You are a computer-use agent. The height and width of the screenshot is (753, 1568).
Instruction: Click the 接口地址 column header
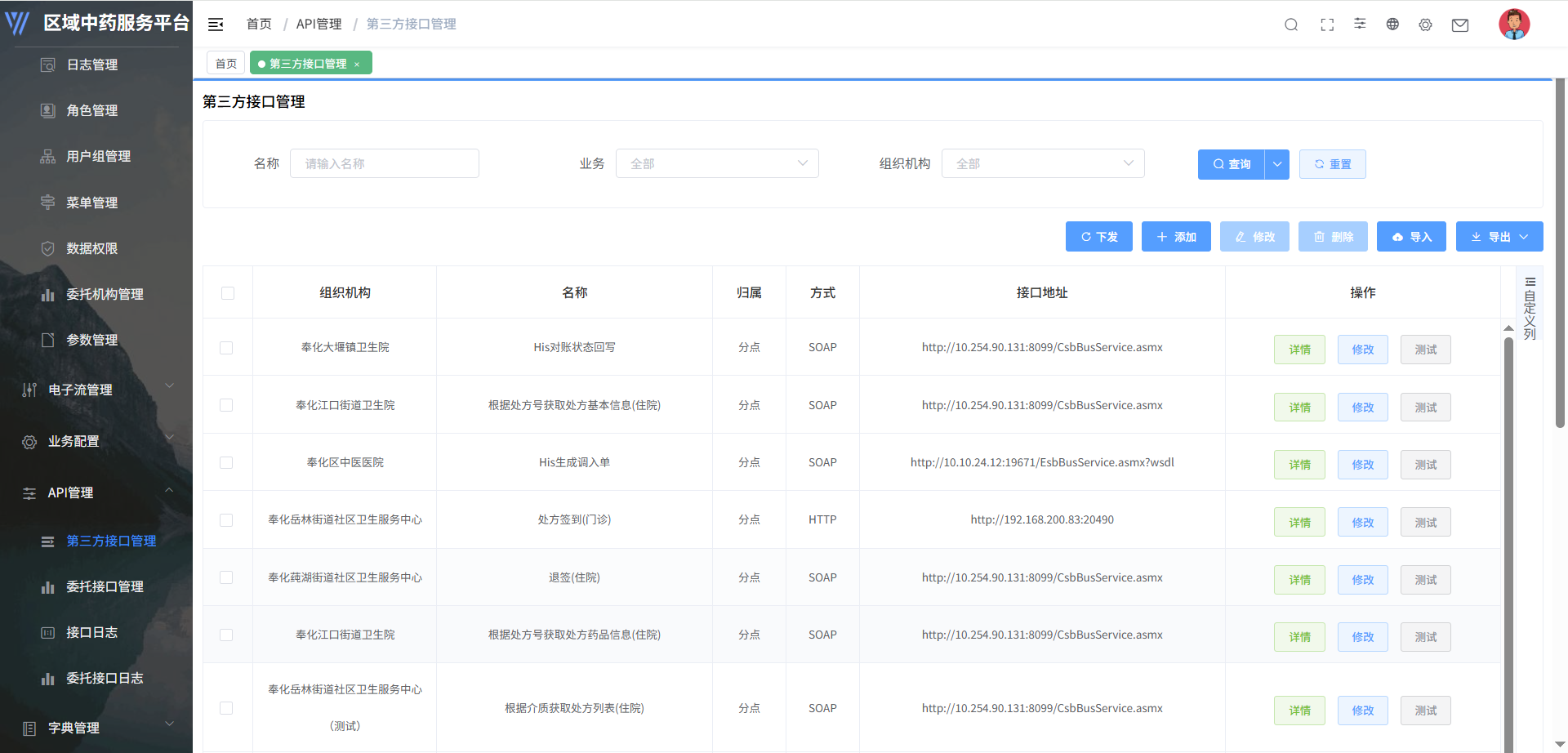click(1042, 292)
